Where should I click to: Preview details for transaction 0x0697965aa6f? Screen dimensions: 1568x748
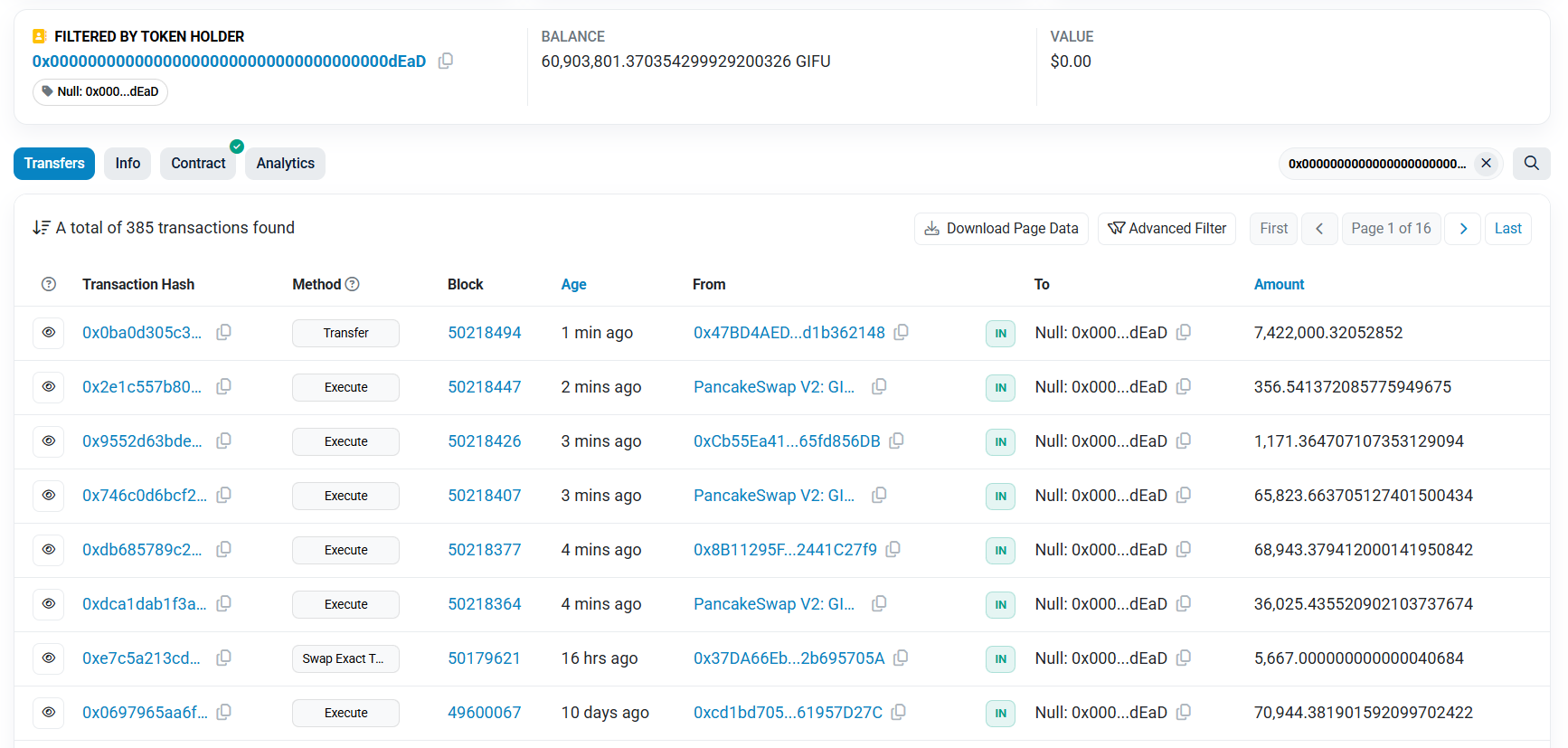tap(49, 713)
